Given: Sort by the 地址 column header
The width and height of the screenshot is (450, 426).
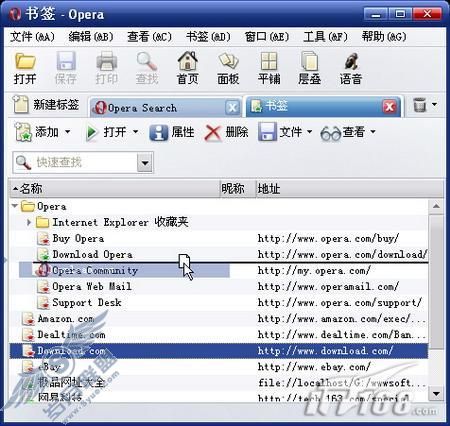Looking at the screenshot, I should coord(349,189).
